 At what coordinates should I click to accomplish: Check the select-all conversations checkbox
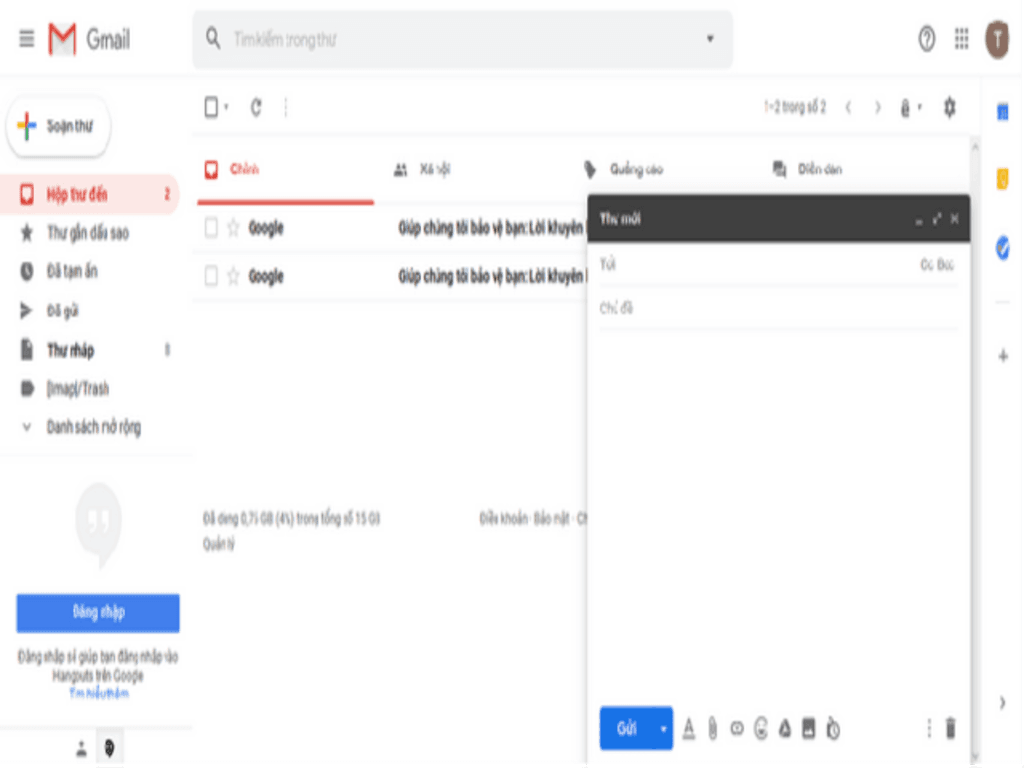pos(210,107)
